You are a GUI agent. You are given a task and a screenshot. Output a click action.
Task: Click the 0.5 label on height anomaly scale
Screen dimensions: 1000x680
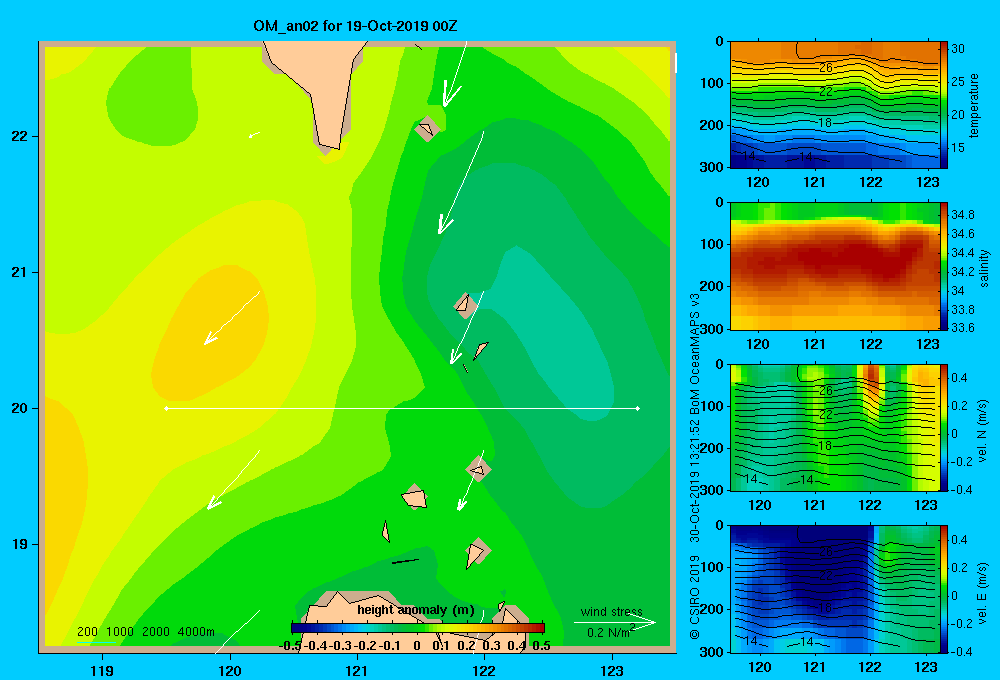(541, 646)
